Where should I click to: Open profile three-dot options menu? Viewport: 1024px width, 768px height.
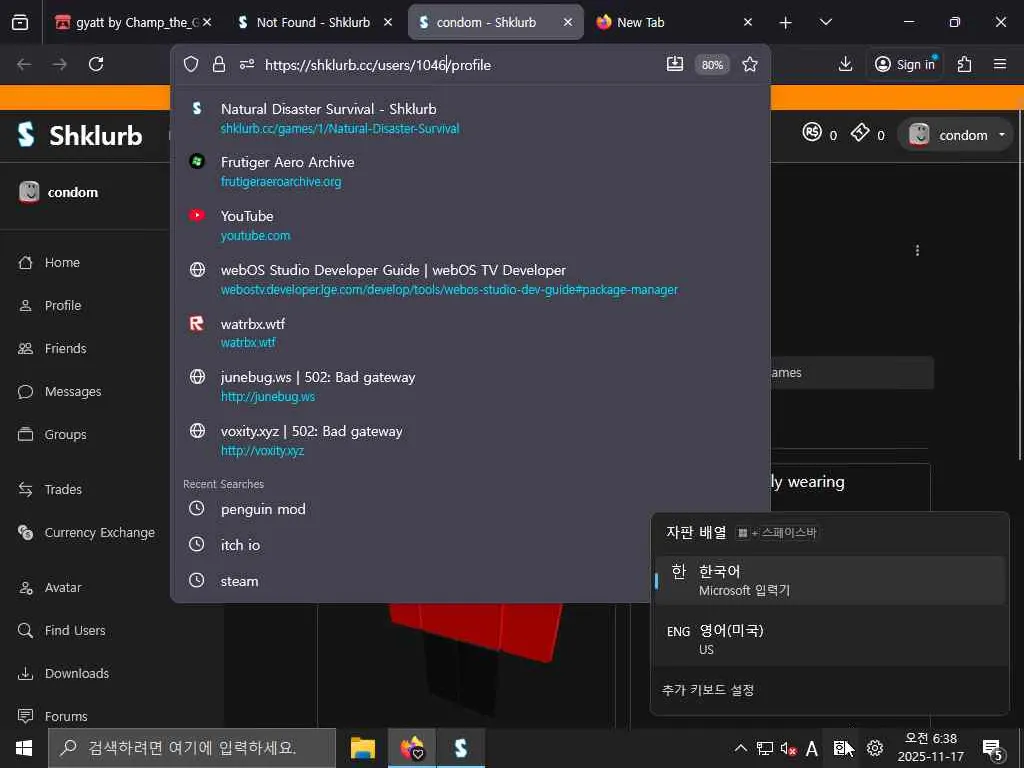918,250
